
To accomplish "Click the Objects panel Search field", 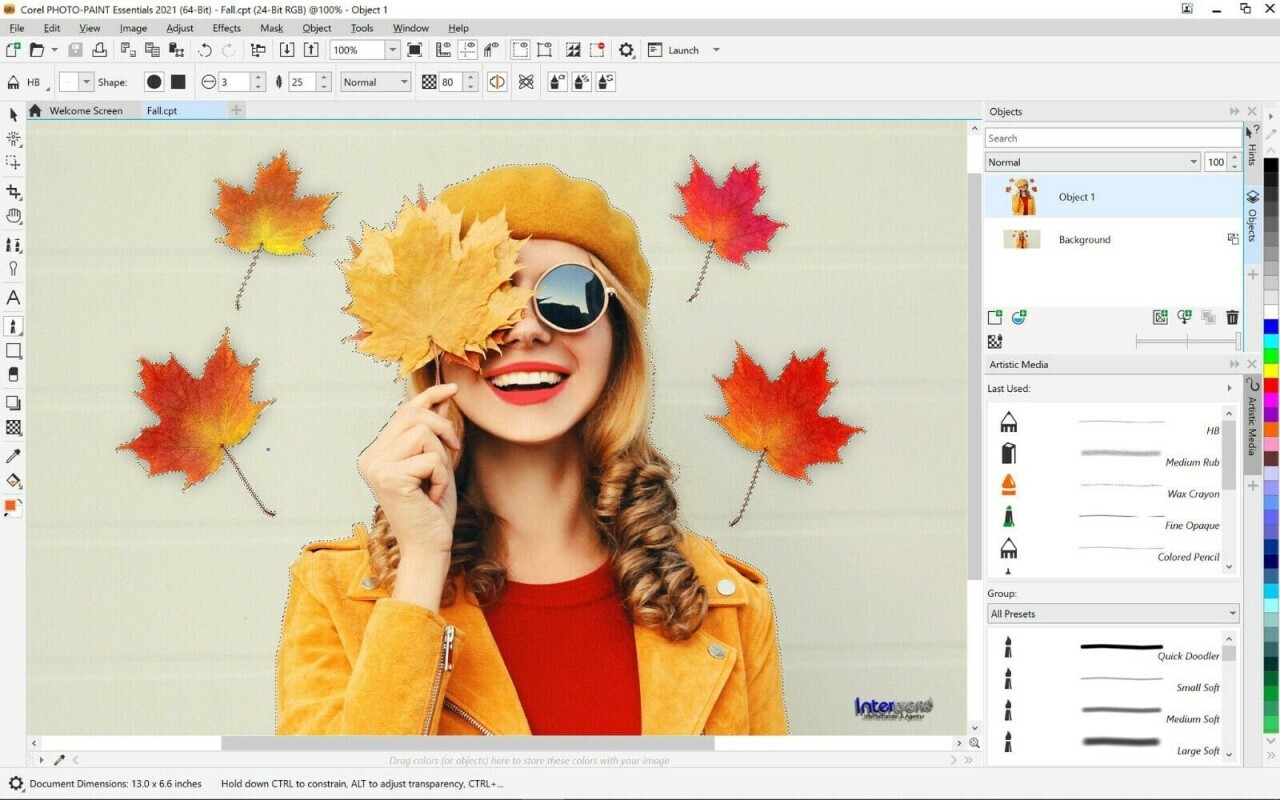I will [1112, 138].
